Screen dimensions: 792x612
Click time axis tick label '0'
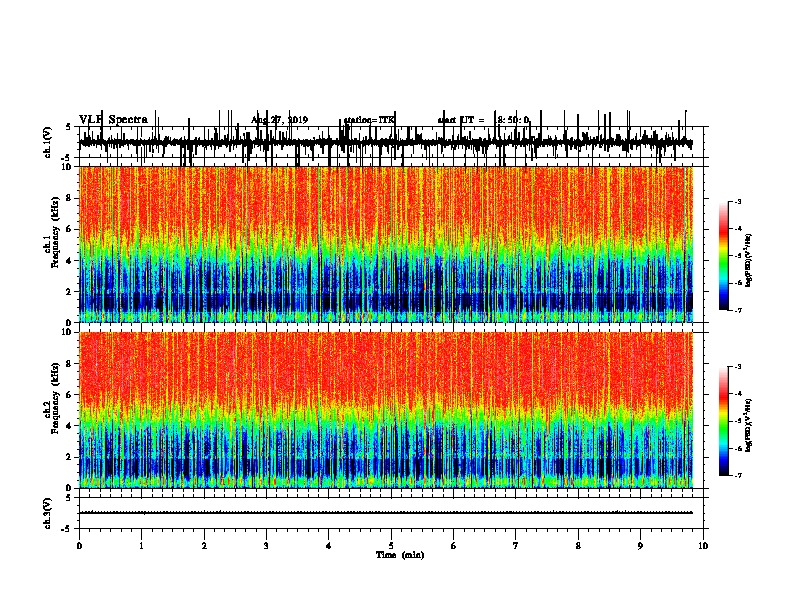(x=79, y=546)
